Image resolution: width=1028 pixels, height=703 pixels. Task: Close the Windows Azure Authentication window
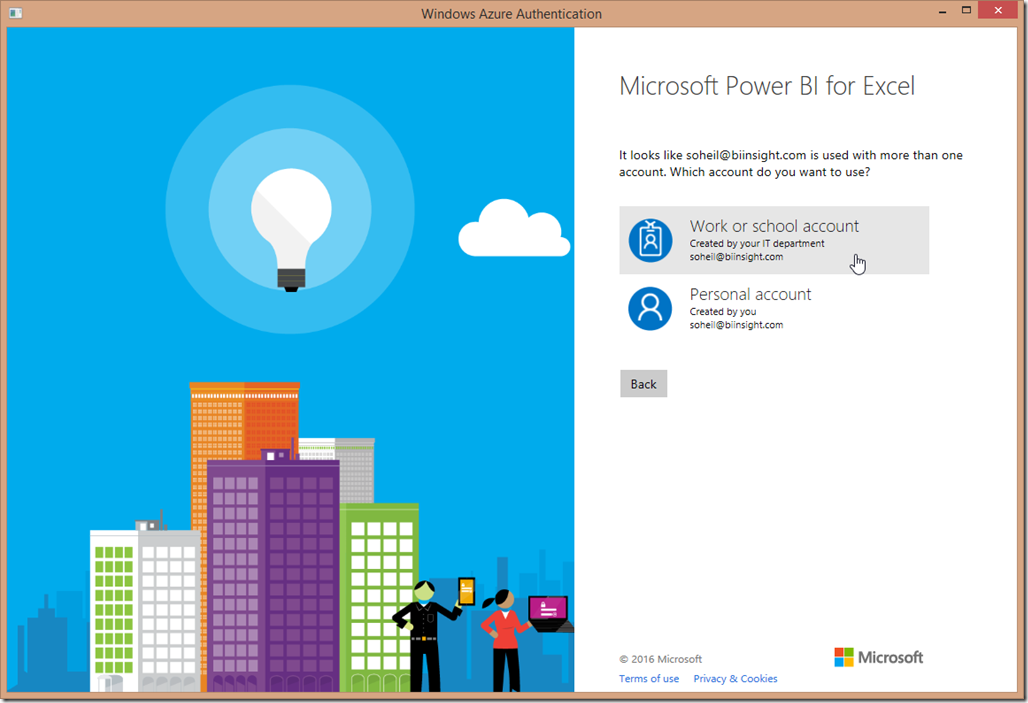[x=998, y=10]
